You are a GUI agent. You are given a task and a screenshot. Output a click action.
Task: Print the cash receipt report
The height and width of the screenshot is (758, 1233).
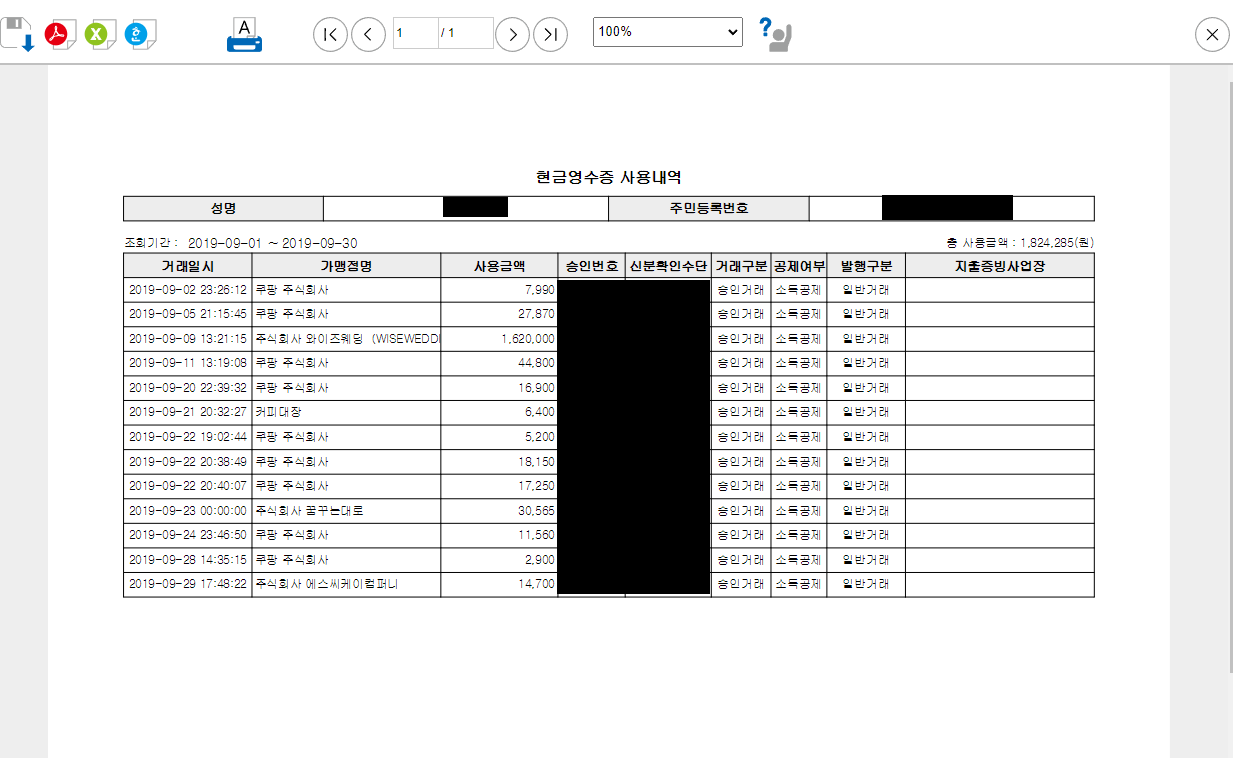[244, 34]
